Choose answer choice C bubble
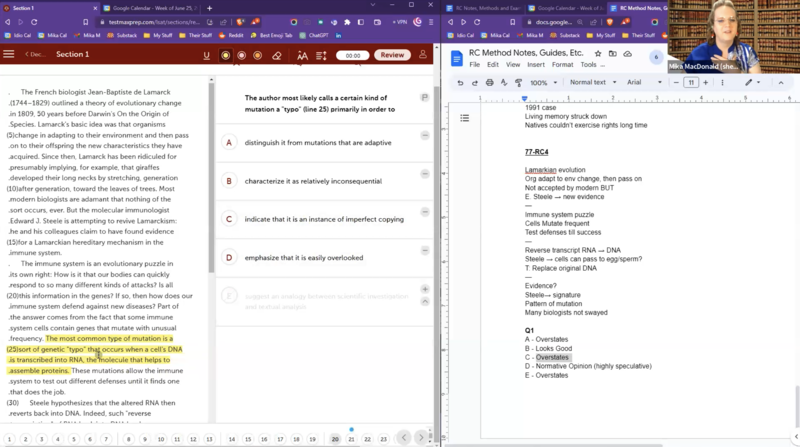Viewport: 800px width, 447px height. point(228,219)
